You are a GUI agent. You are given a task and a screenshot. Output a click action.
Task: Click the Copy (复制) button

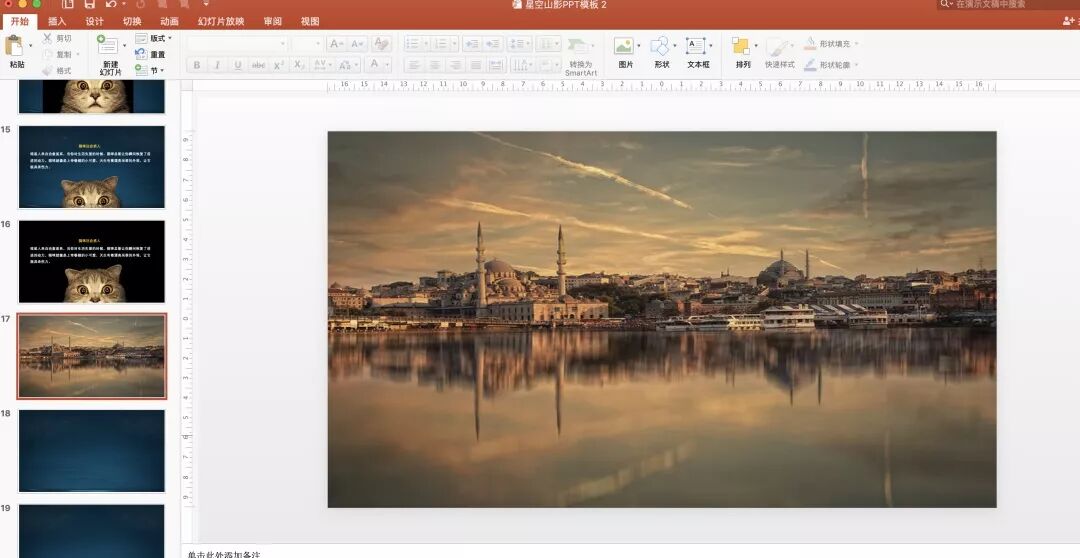tap(57, 54)
